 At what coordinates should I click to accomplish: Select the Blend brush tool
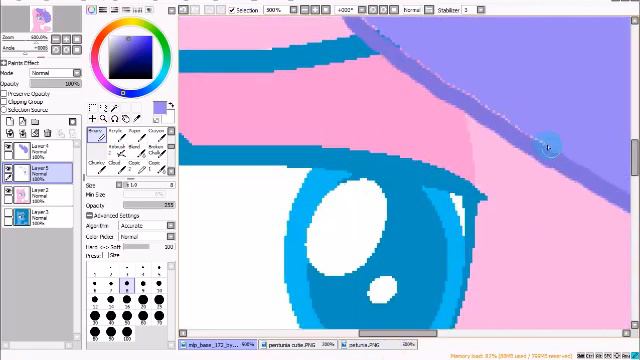pyautogui.click(x=137, y=151)
